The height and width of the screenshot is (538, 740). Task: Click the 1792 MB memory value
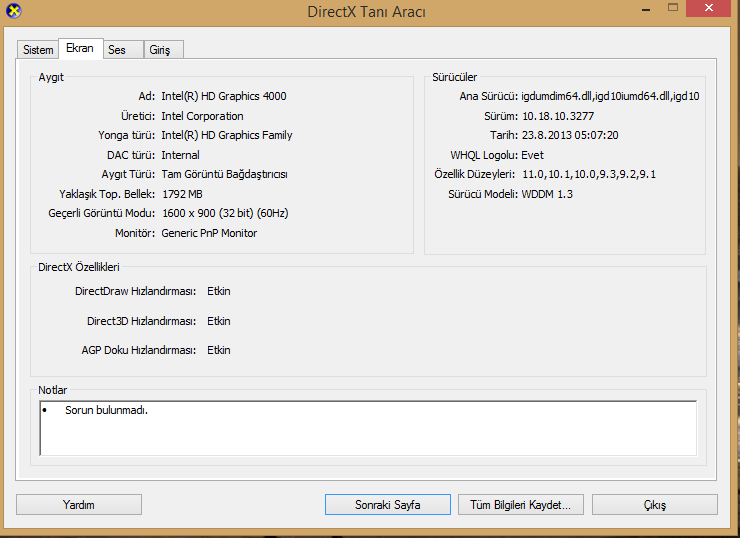pyautogui.click(x=182, y=194)
